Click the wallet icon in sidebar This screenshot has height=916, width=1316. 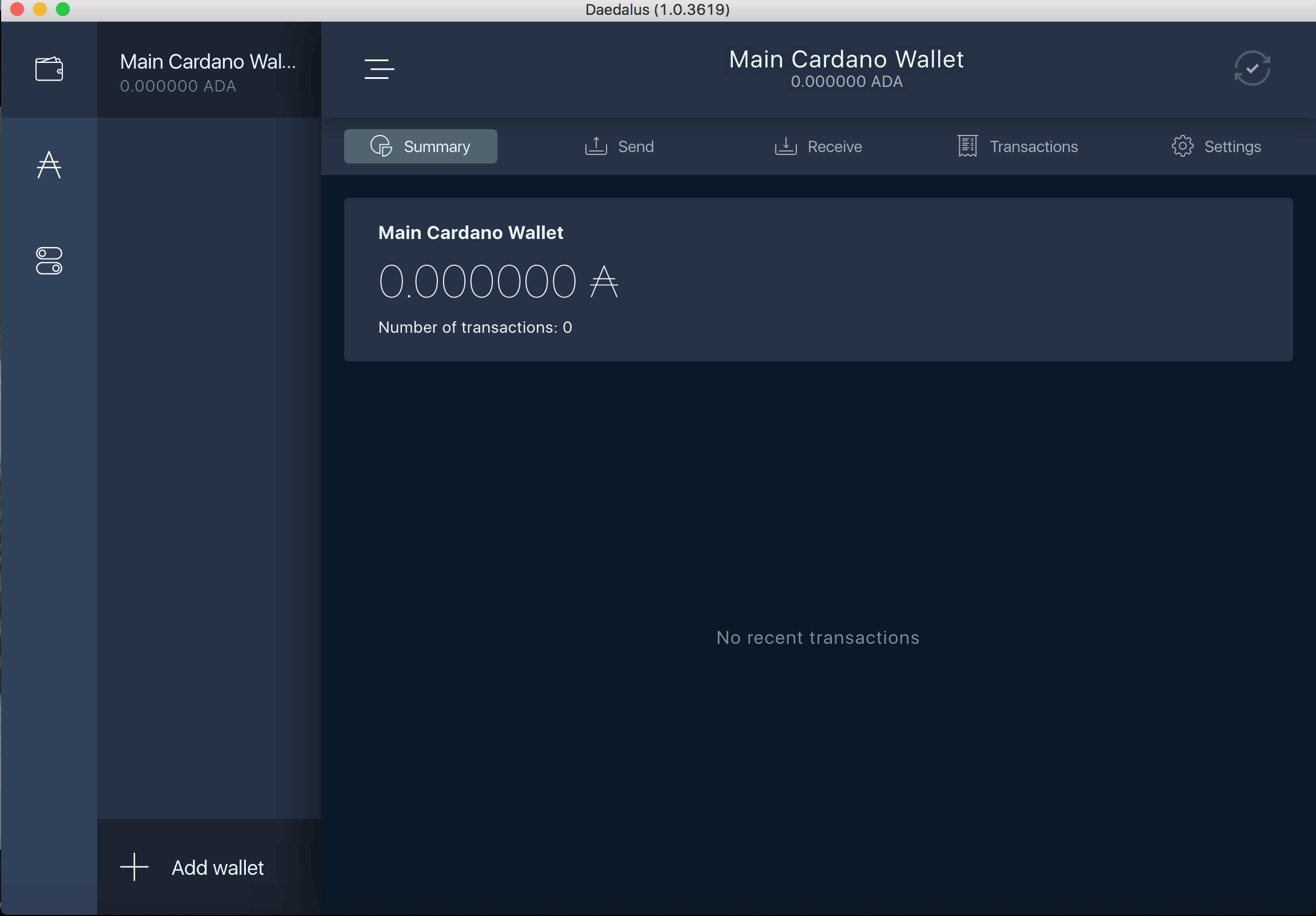pyautogui.click(x=50, y=67)
